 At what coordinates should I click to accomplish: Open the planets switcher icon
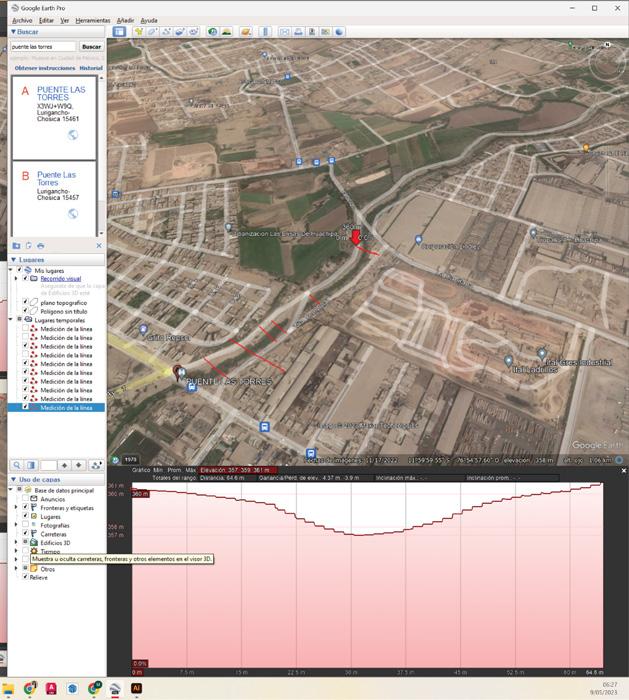click(x=246, y=32)
